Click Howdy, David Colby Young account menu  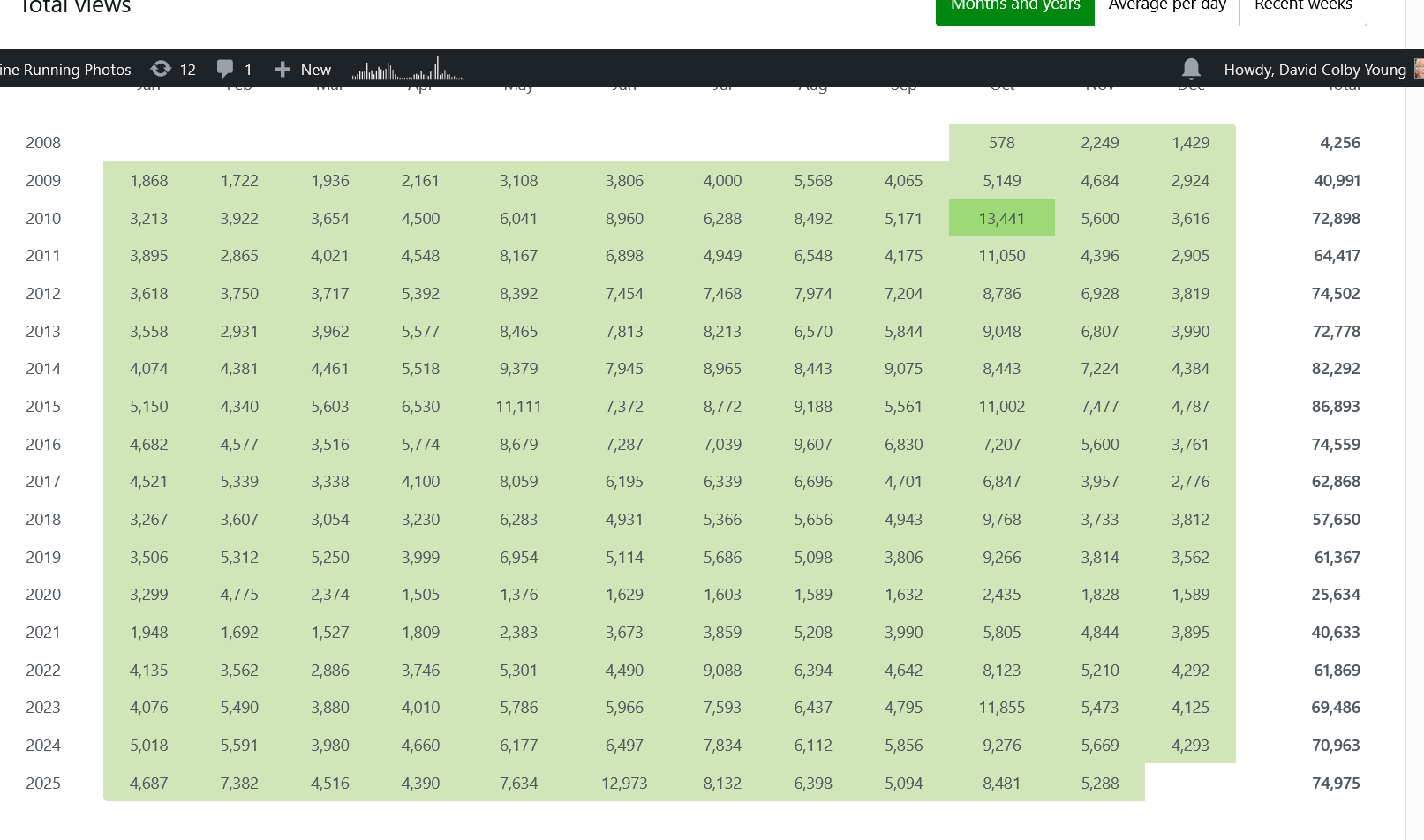tap(1315, 70)
